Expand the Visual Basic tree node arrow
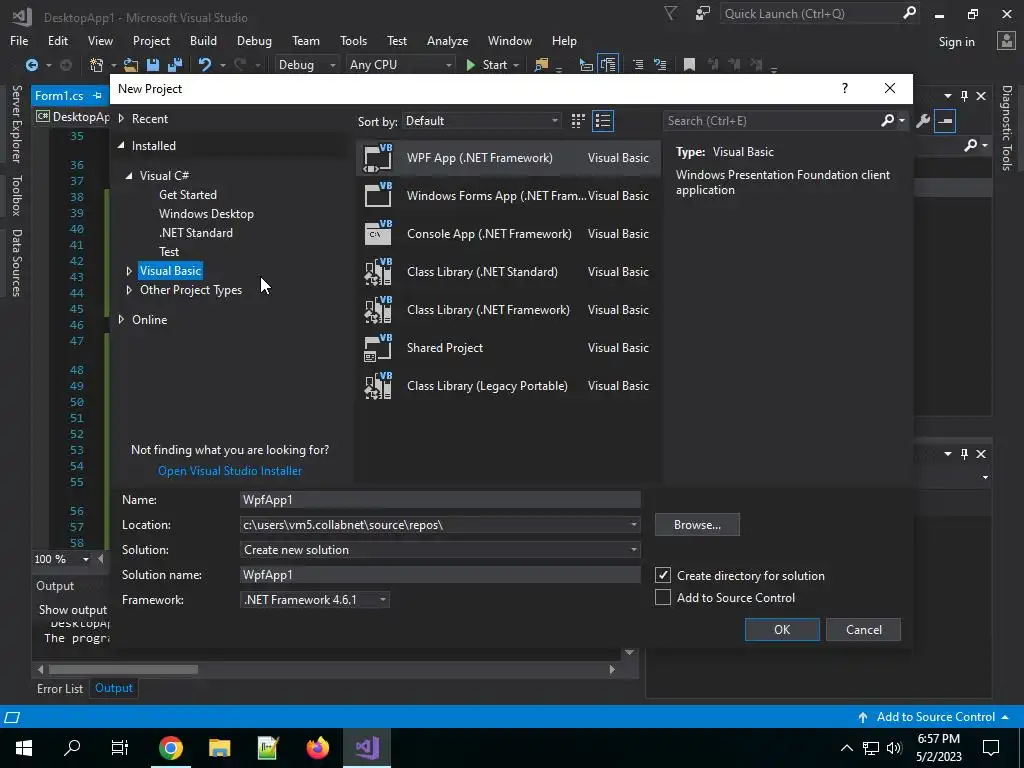Image resolution: width=1024 pixels, height=768 pixels. coord(129,270)
